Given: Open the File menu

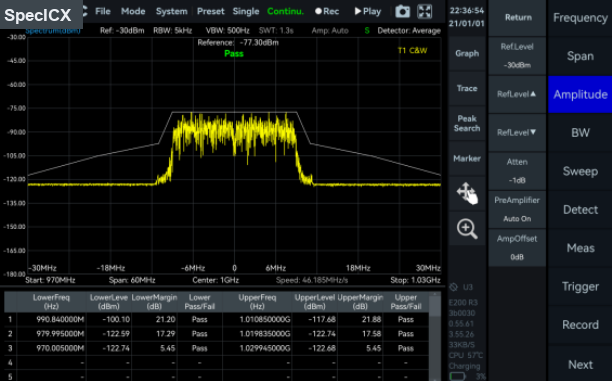Looking at the screenshot, I should 103,11.
